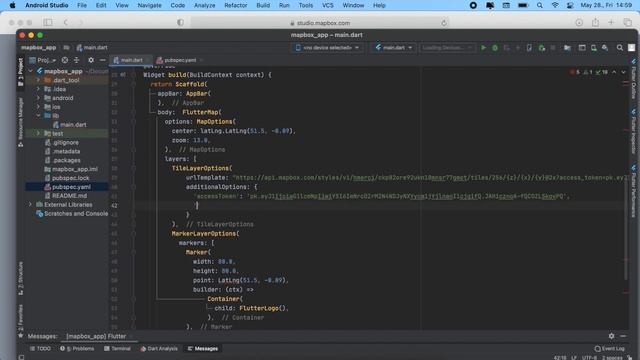Open the Project tool window side tab
Image resolution: width=640 pixels, height=360 pixels.
coord(20,71)
